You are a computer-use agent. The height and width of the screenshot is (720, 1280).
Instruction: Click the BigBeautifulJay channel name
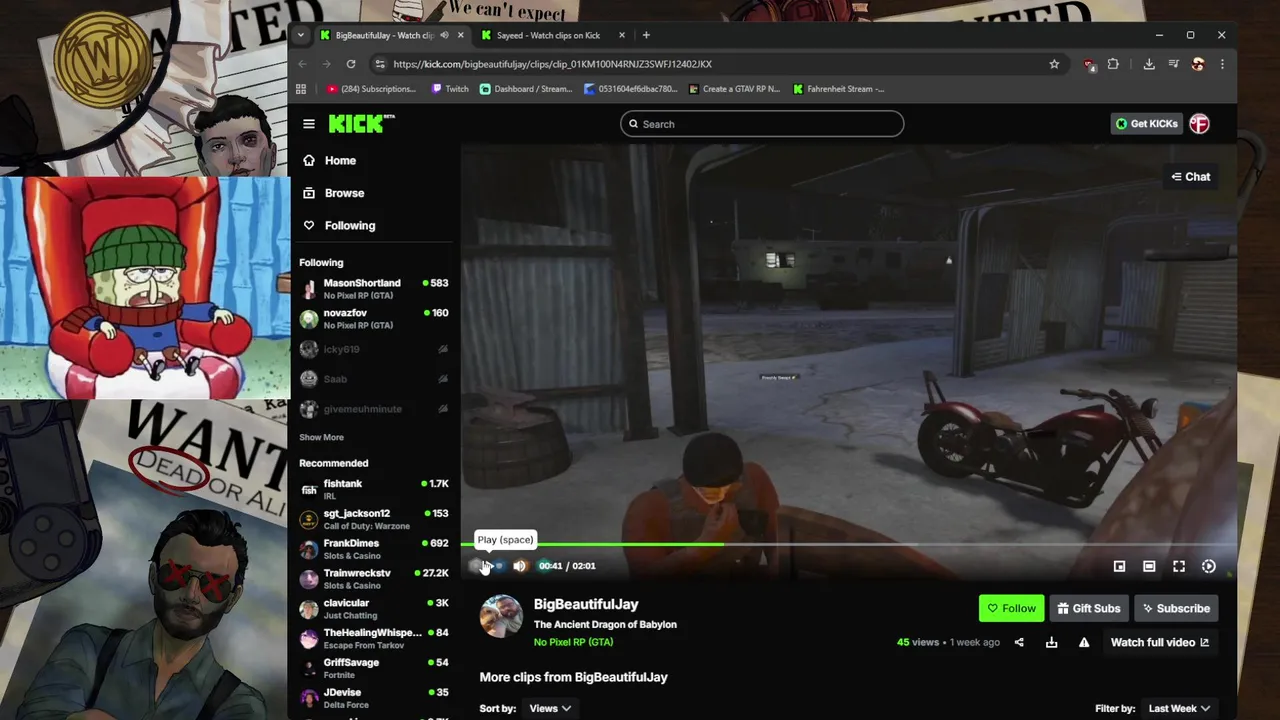586,604
